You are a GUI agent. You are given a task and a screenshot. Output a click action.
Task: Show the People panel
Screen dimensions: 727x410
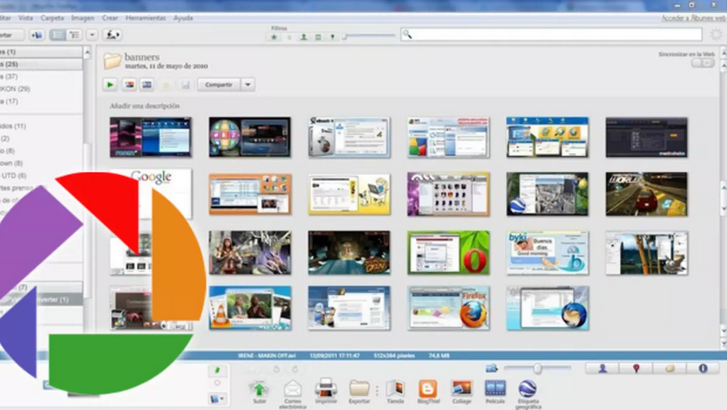602,368
